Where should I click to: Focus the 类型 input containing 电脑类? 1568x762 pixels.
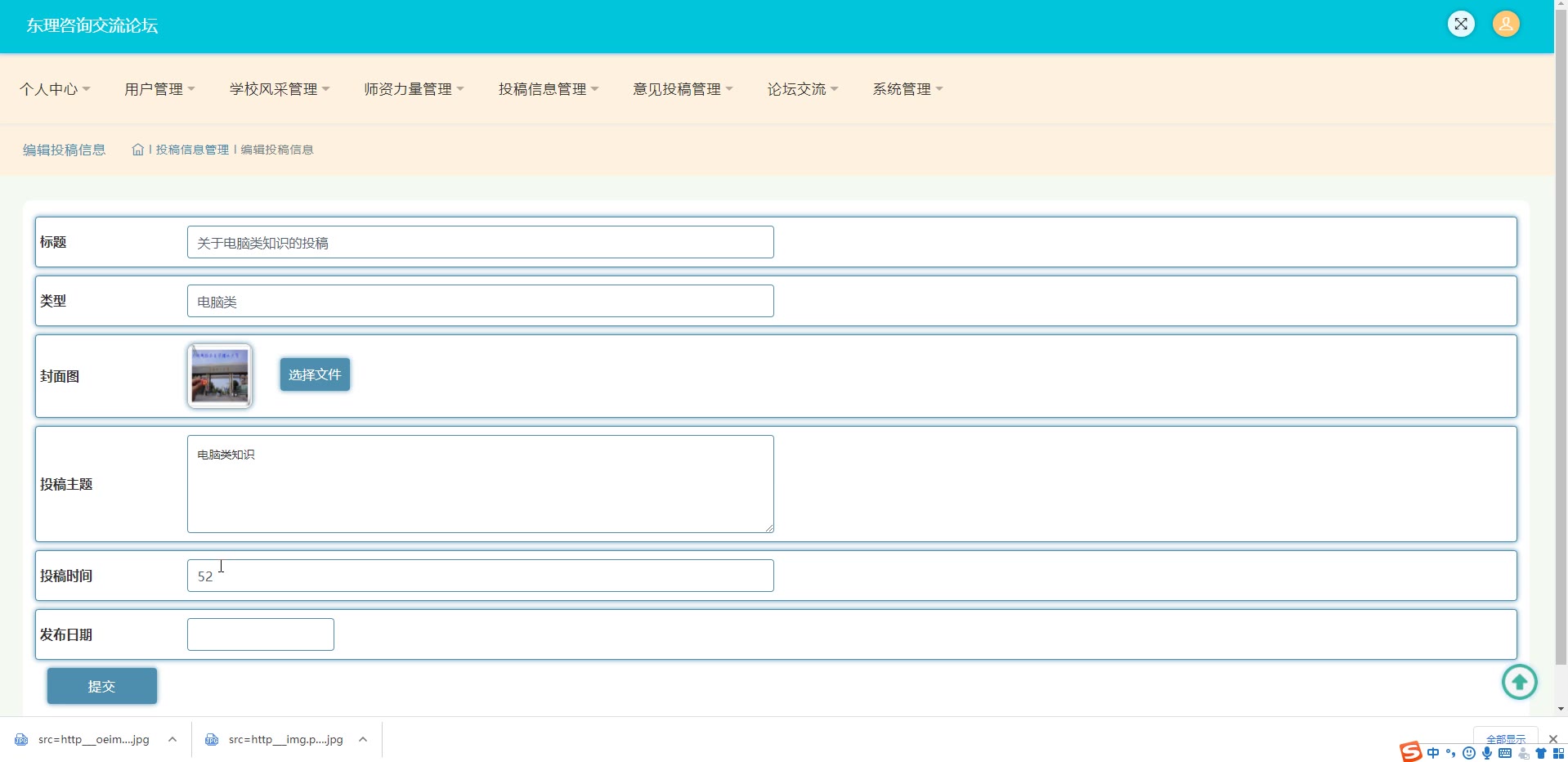(x=481, y=301)
